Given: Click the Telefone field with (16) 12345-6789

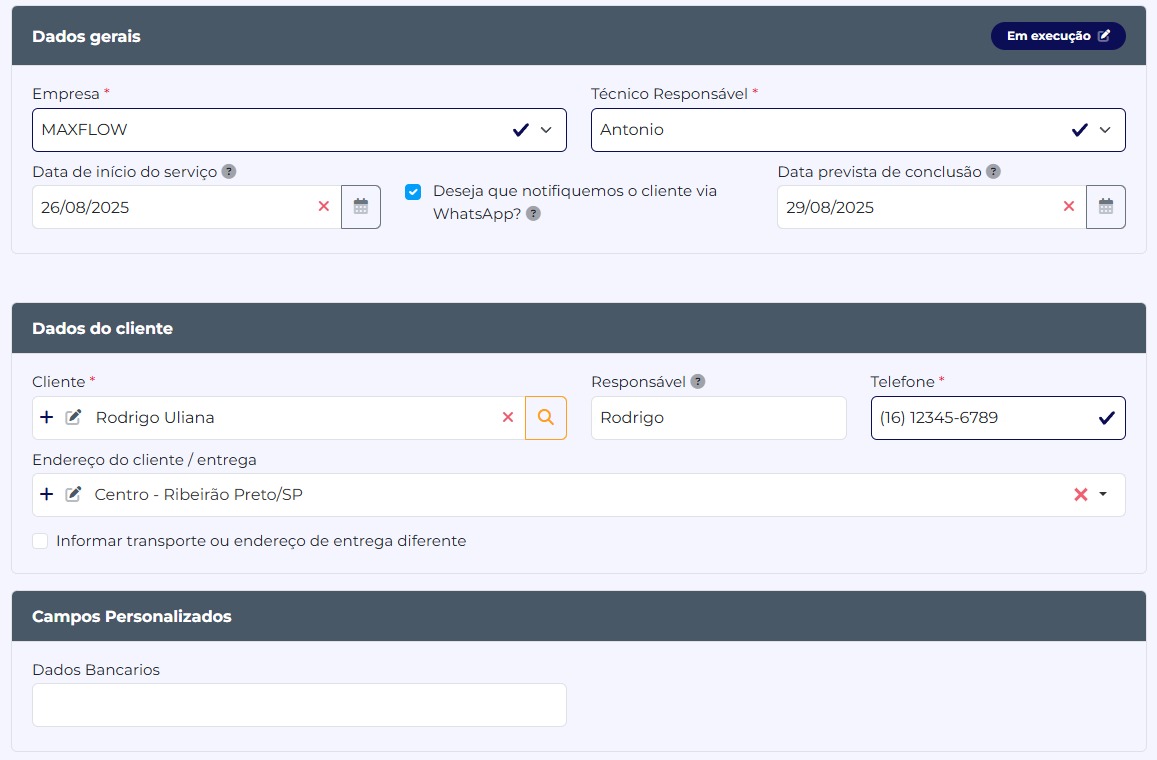Looking at the screenshot, I should point(980,418).
